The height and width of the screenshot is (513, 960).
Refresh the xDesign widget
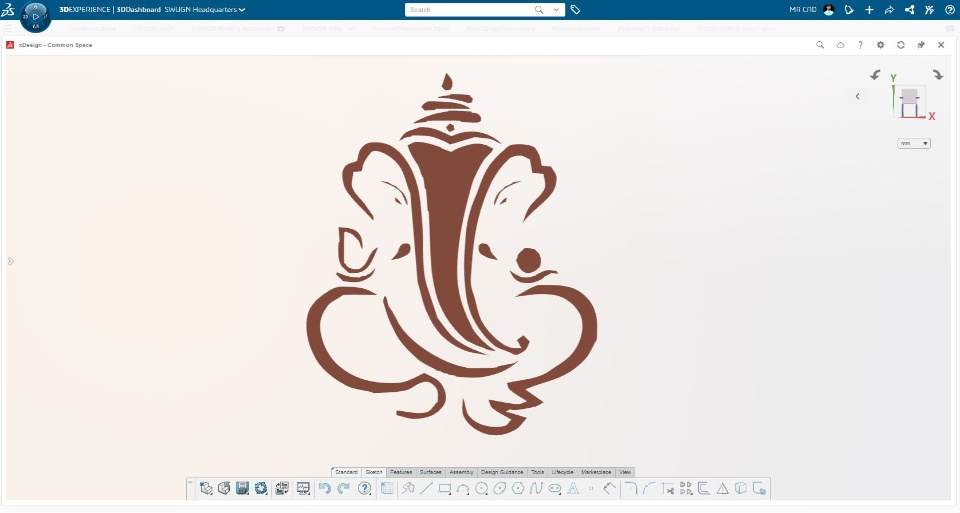tap(901, 45)
